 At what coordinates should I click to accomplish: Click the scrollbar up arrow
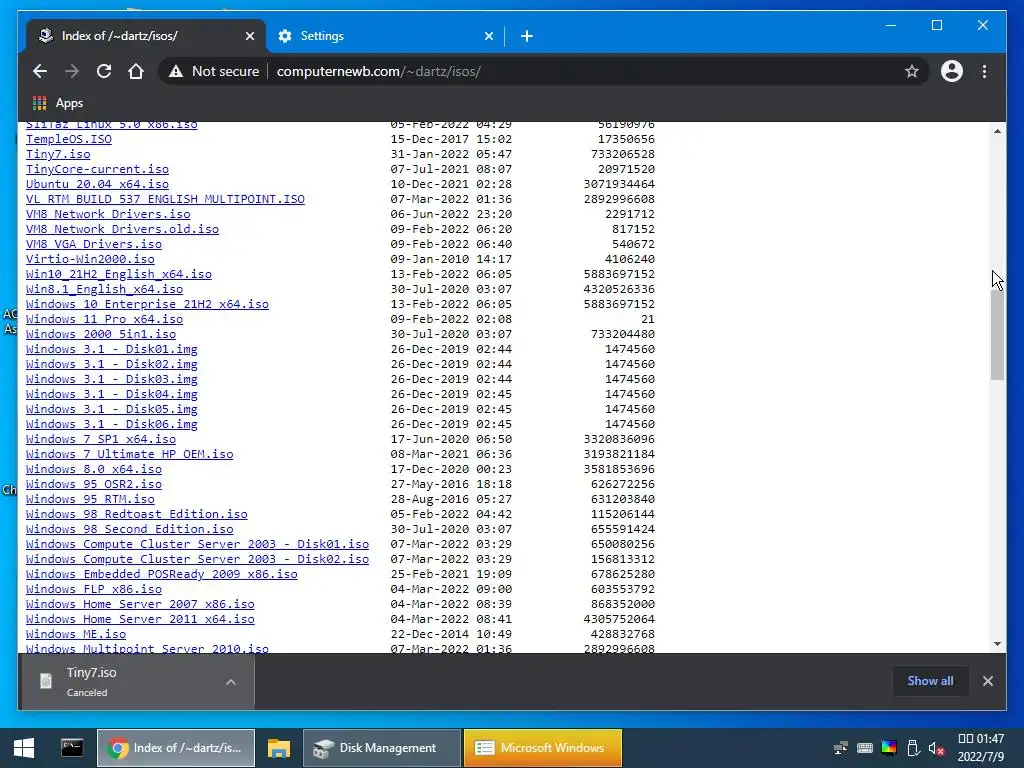point(997,131)
